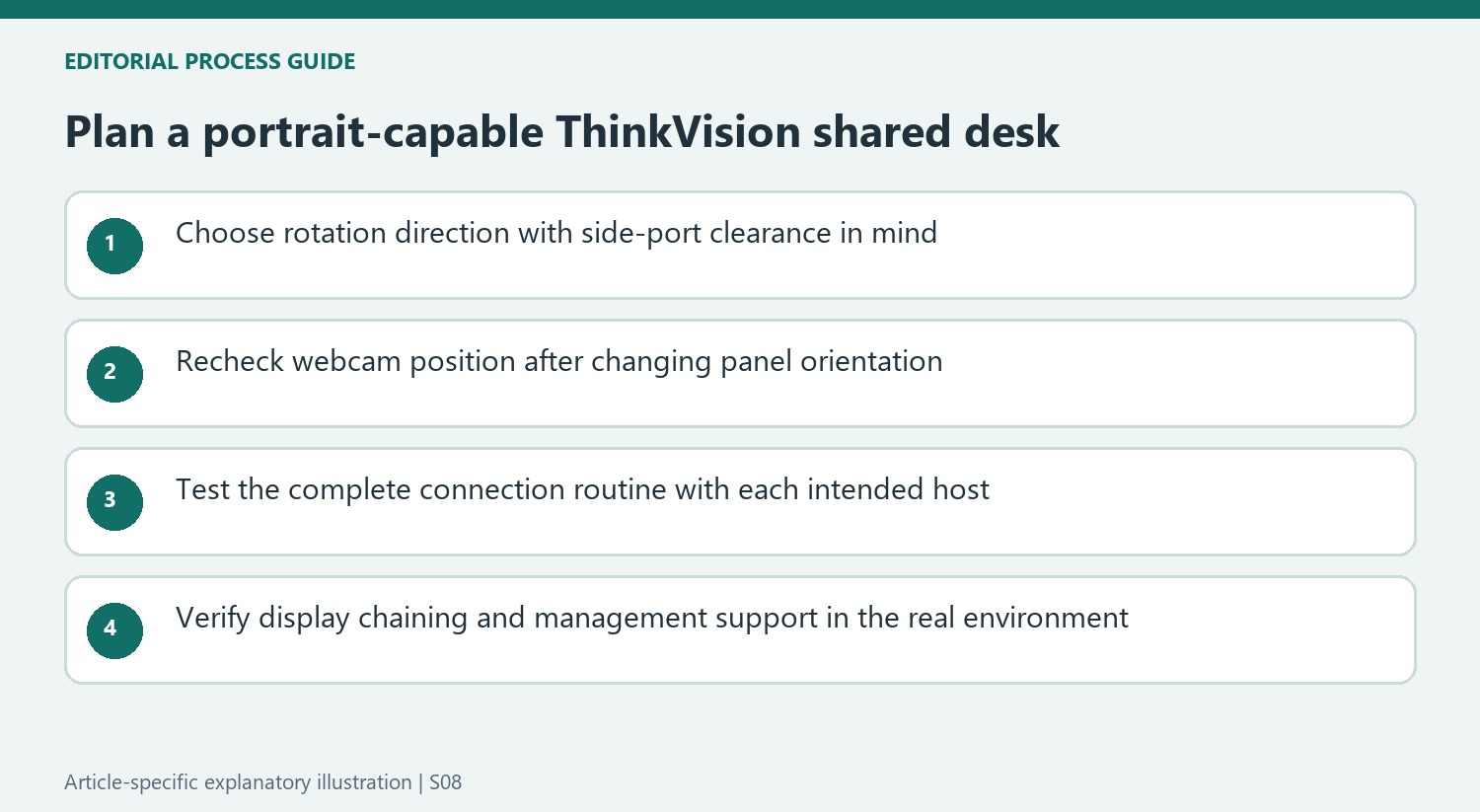The width and height of the screenshot is (1480, 812).
Task: Click the step 1 number badge
Action: 114,246
